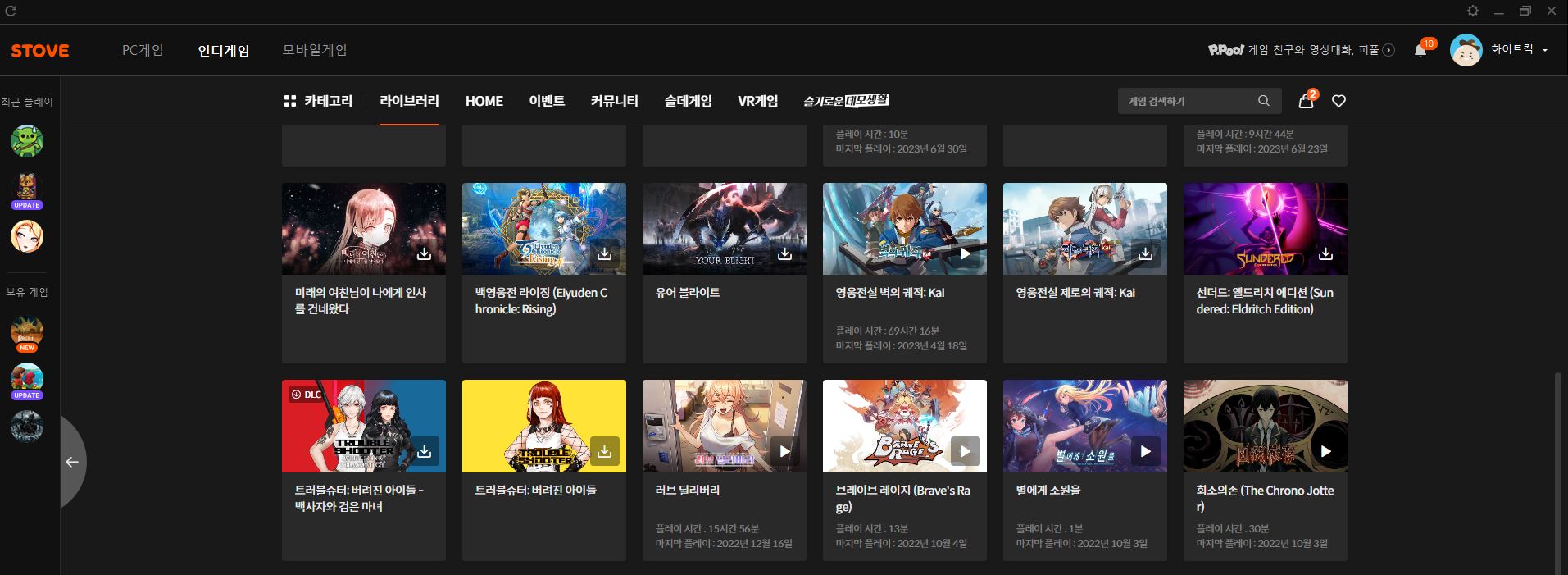
Task: Refresh the page with reload icon
Action: (x=11, y=11)
